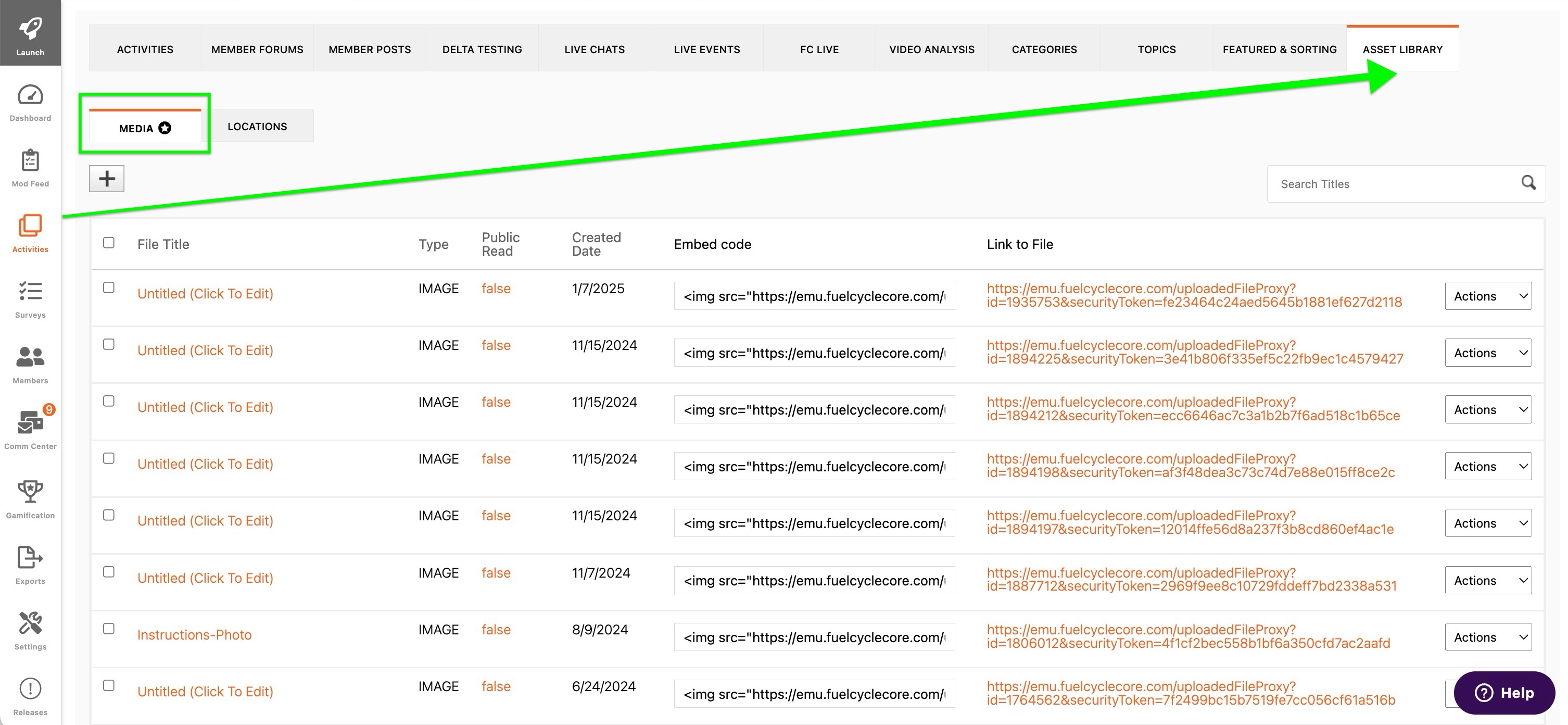Check the box for file id 1894198
The image size is (1568, 725).
coord(109,458)
